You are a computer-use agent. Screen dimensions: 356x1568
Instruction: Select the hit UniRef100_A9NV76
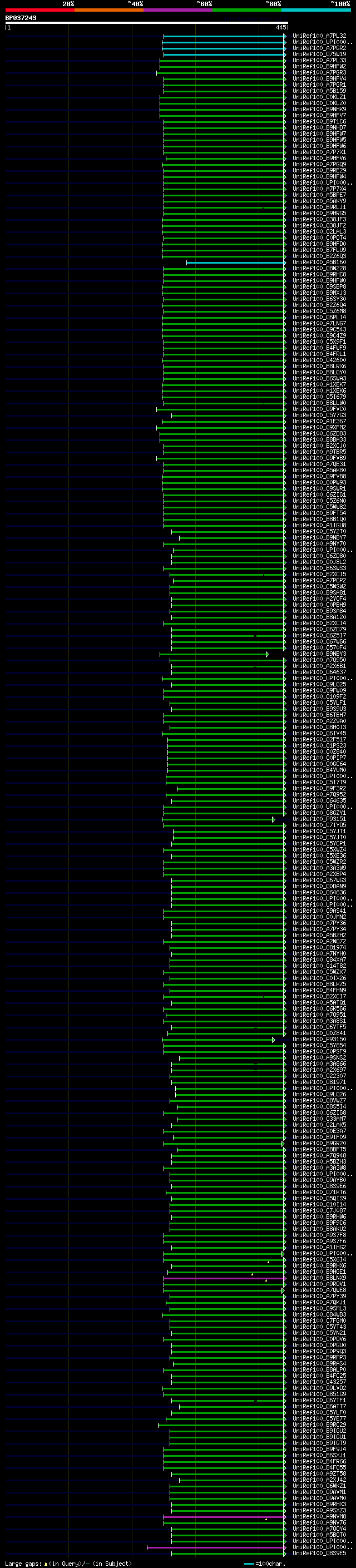pyautogui.click(x=319, y=1522)
